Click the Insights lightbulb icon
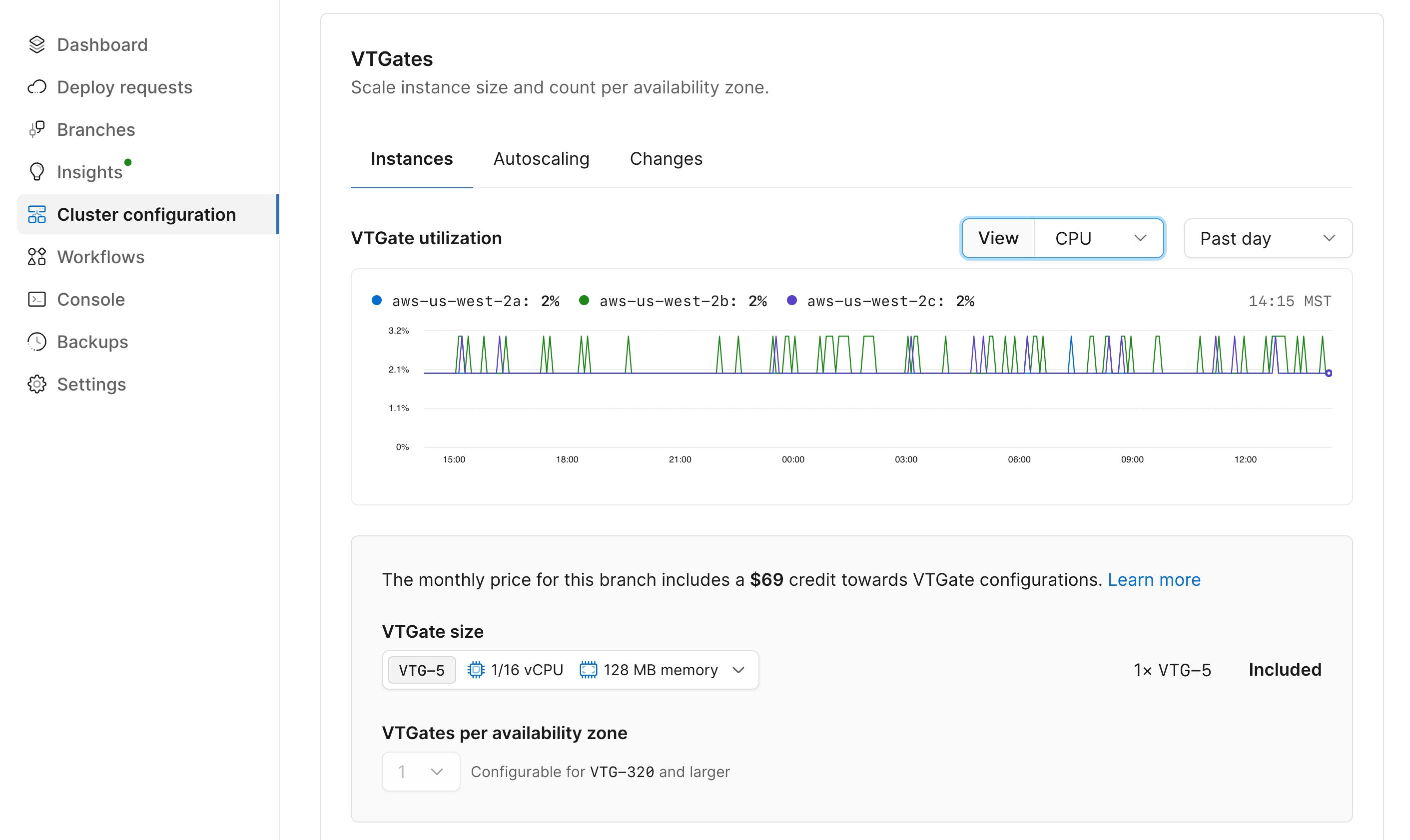1410x840 pixels. click(37, 172)
